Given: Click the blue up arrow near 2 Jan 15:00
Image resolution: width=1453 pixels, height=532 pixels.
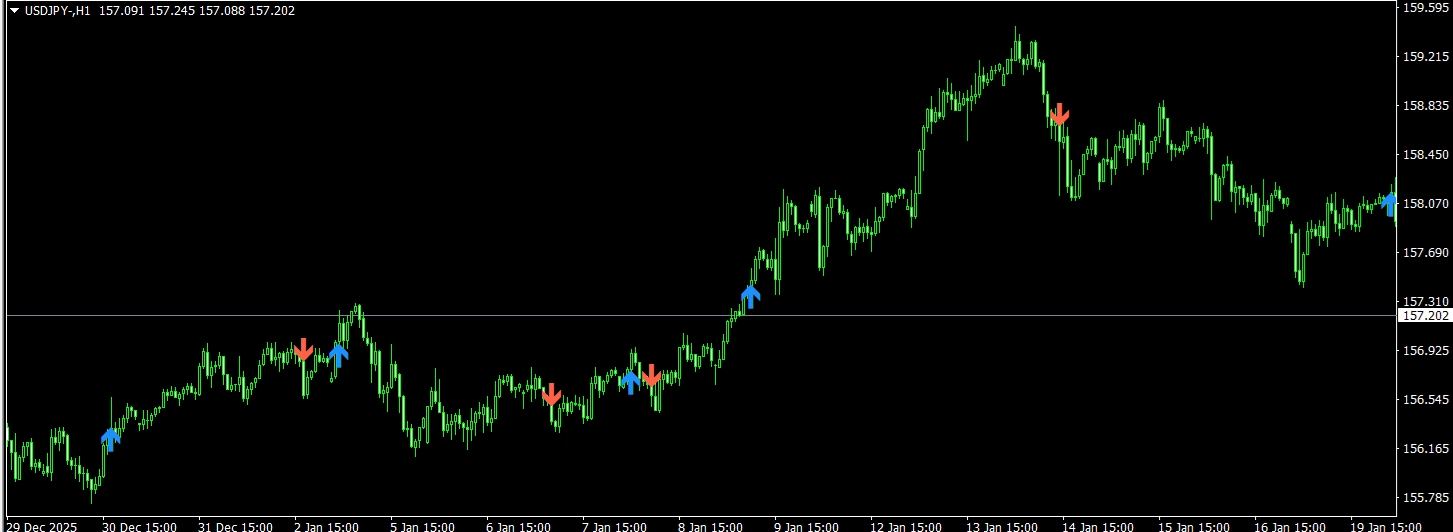Looking at the screenshot, I should pos(338,355).
